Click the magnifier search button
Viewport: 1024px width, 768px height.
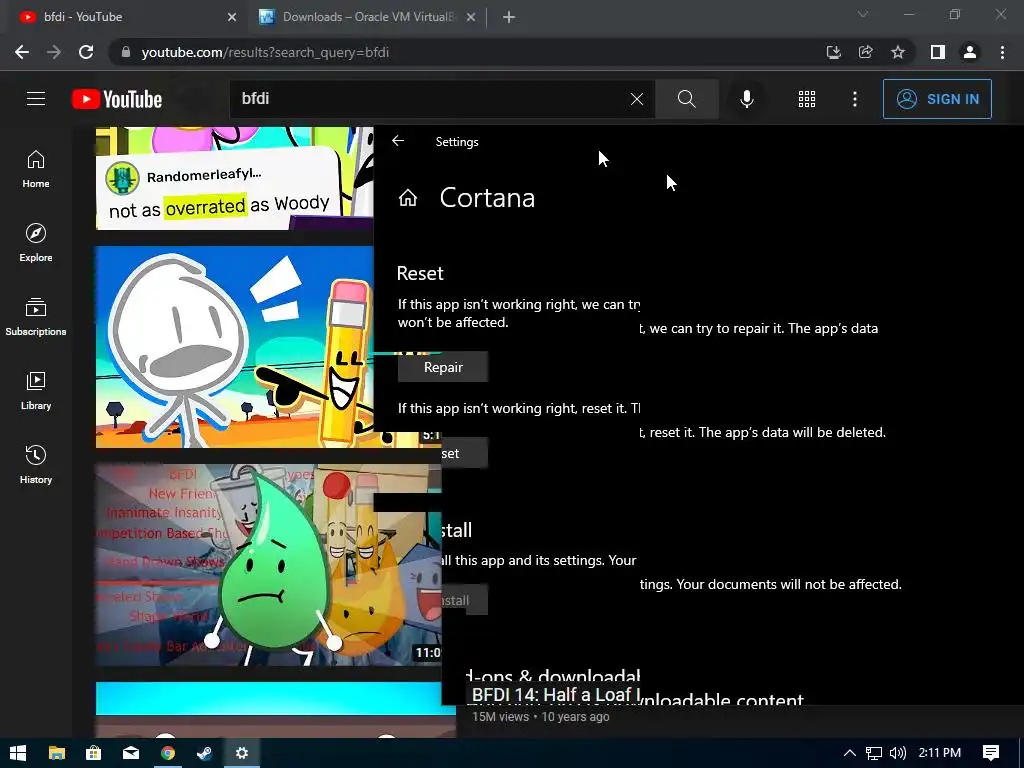pyautogui.click(x=686, y=99)
